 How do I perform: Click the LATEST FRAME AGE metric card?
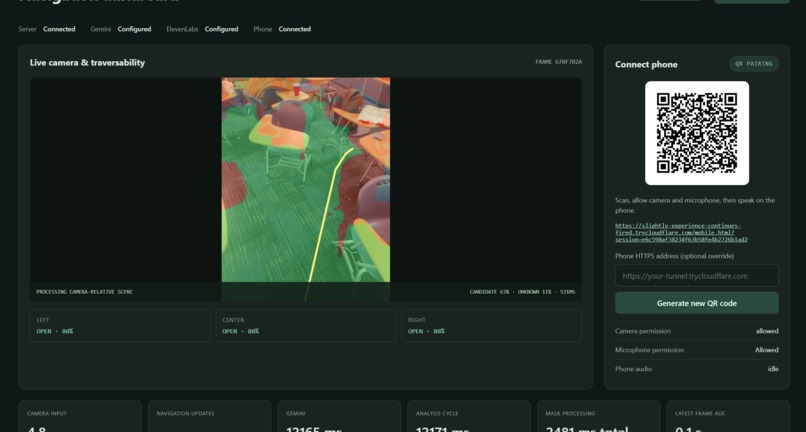(728, 416)
